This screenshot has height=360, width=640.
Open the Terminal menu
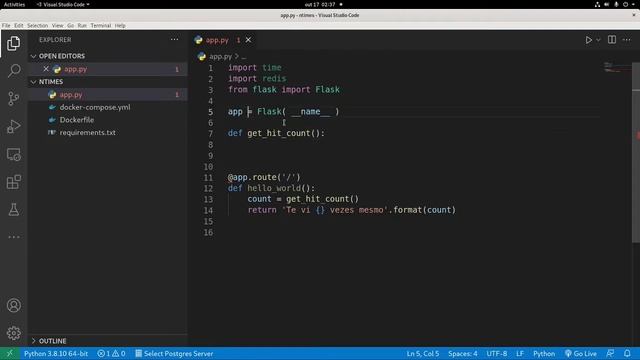click(x=101, y=25)
